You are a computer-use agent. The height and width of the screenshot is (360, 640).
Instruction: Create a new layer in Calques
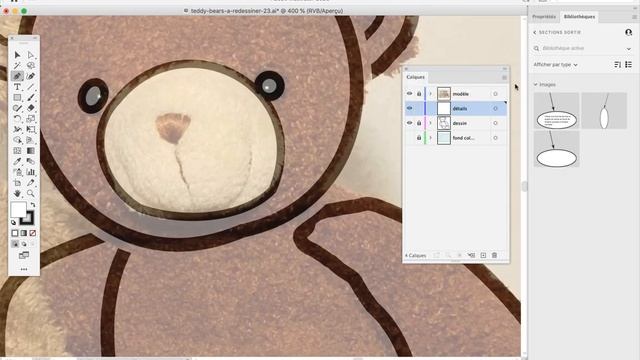point(483,256)
